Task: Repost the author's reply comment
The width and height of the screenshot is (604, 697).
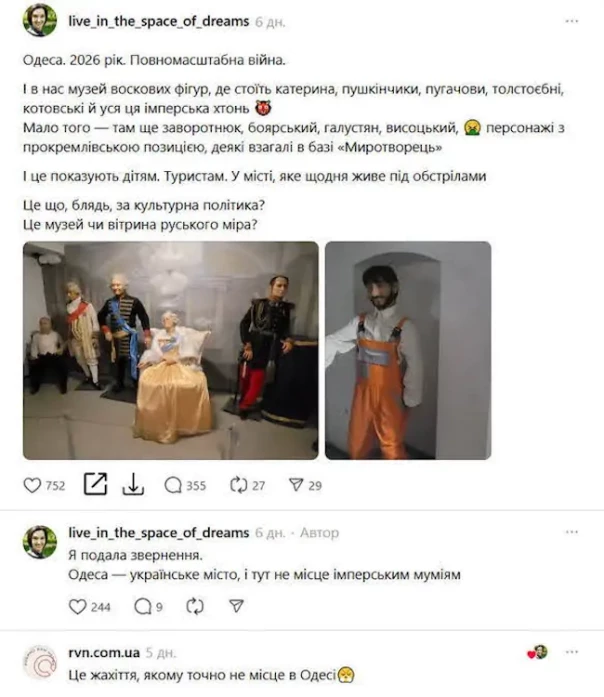Action: [195, 606]
